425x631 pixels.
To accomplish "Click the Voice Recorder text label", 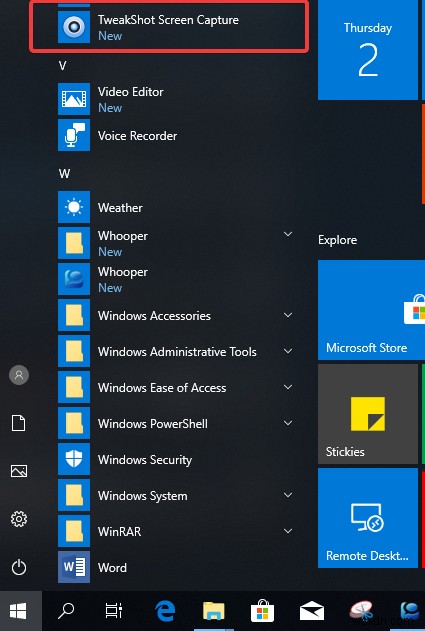I will (137, 136).
